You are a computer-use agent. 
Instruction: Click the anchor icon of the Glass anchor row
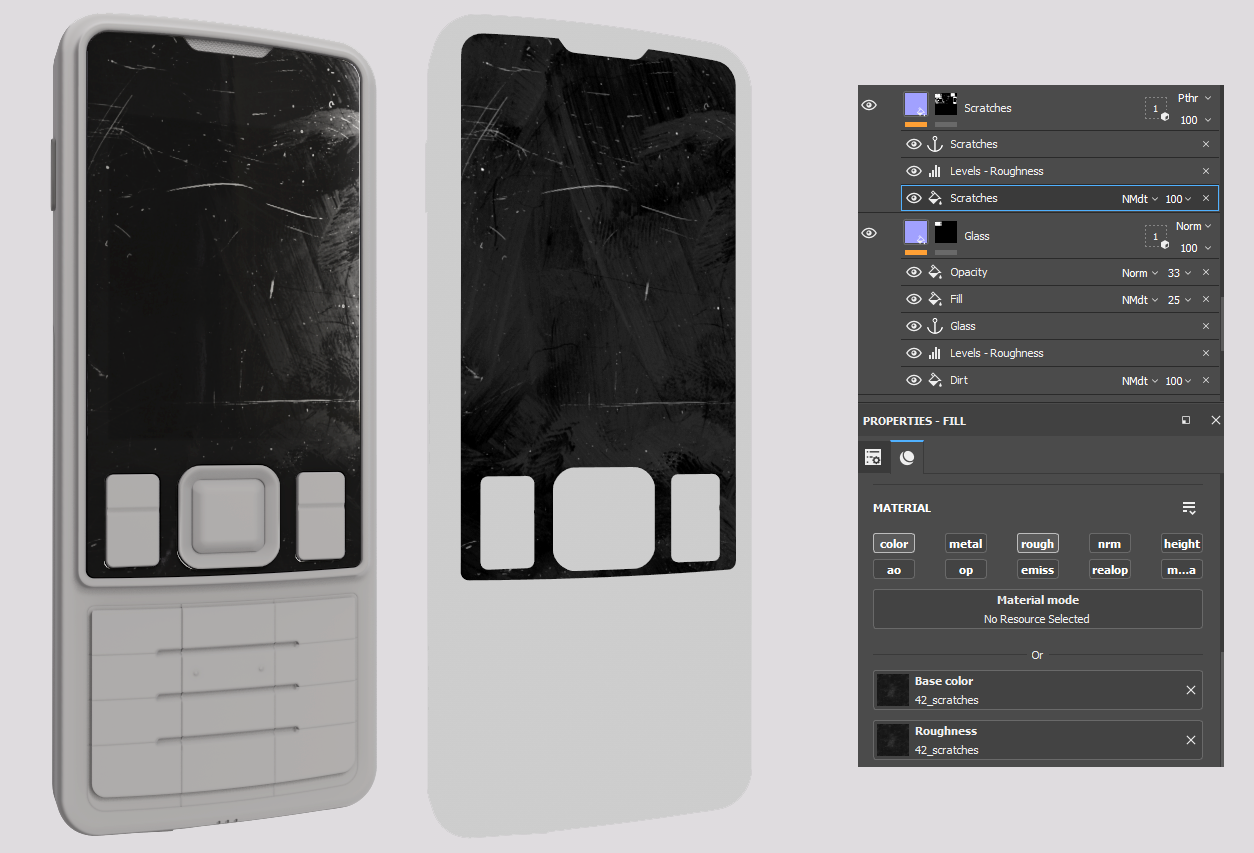935,326
